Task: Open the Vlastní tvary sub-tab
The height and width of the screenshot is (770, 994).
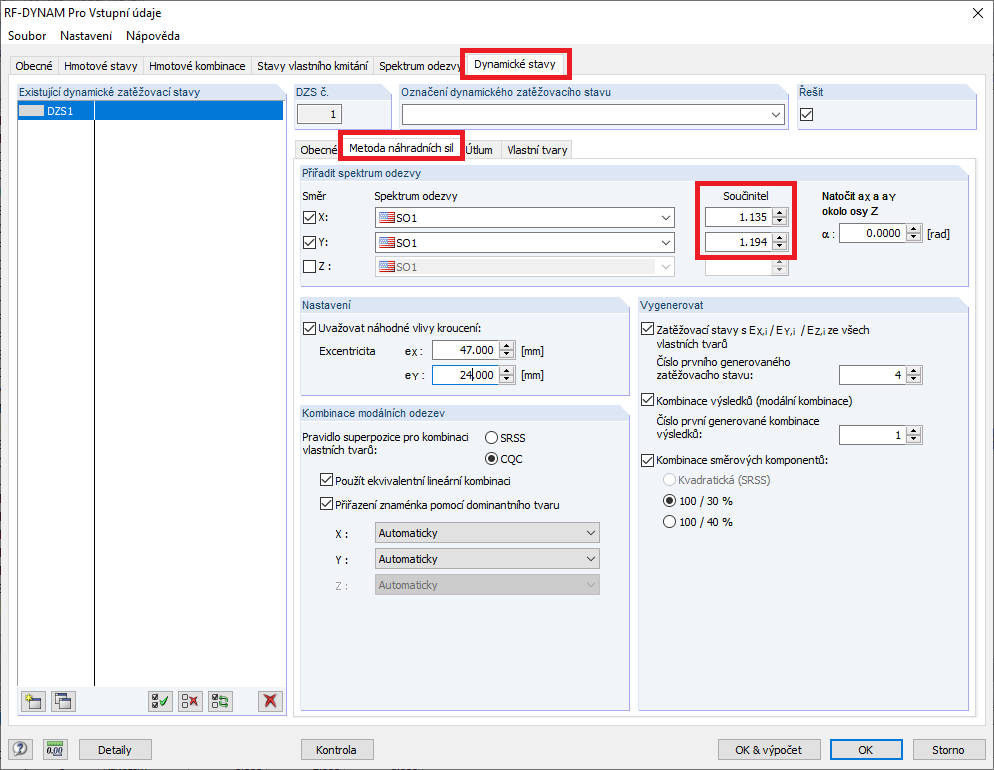Action: click(537, 150)
